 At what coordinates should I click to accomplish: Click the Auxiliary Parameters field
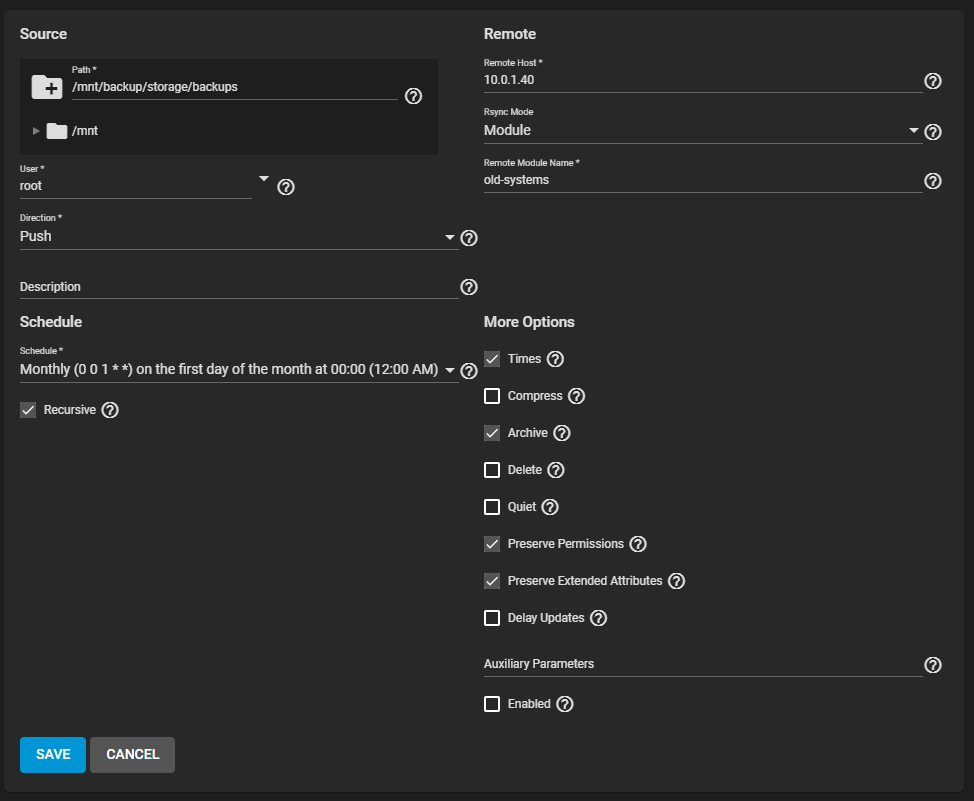[x=703, y=664]
